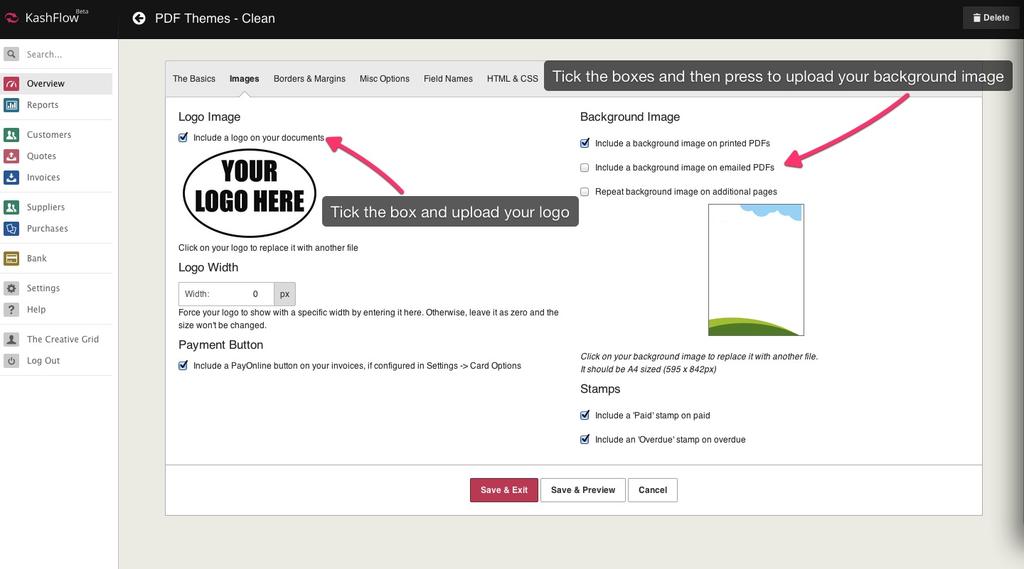Open the Overview sidebar icon
The height and width of the screenshot is (569, 1024).
pos(12,83)
